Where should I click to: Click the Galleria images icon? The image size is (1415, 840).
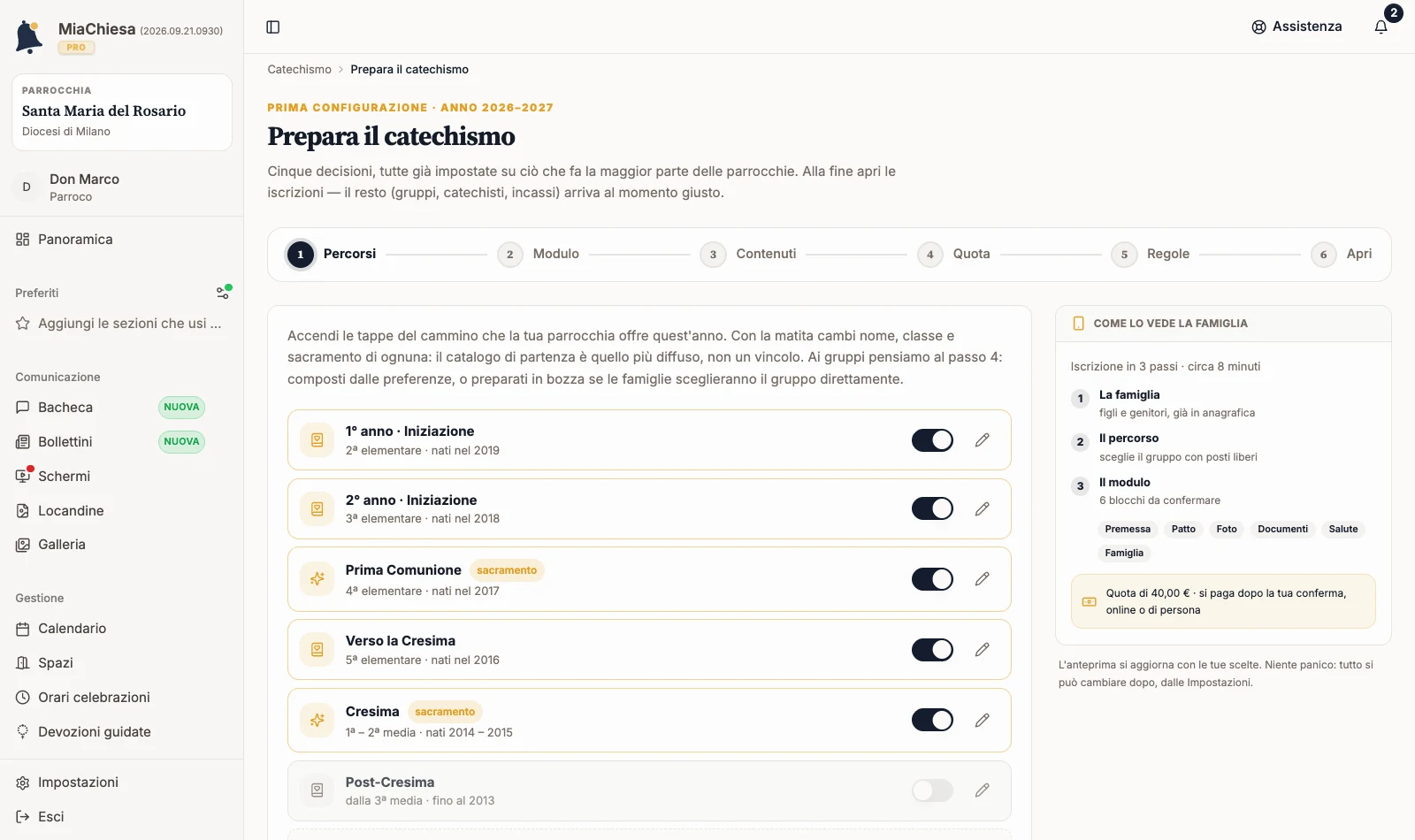click(x=23, y=545)
